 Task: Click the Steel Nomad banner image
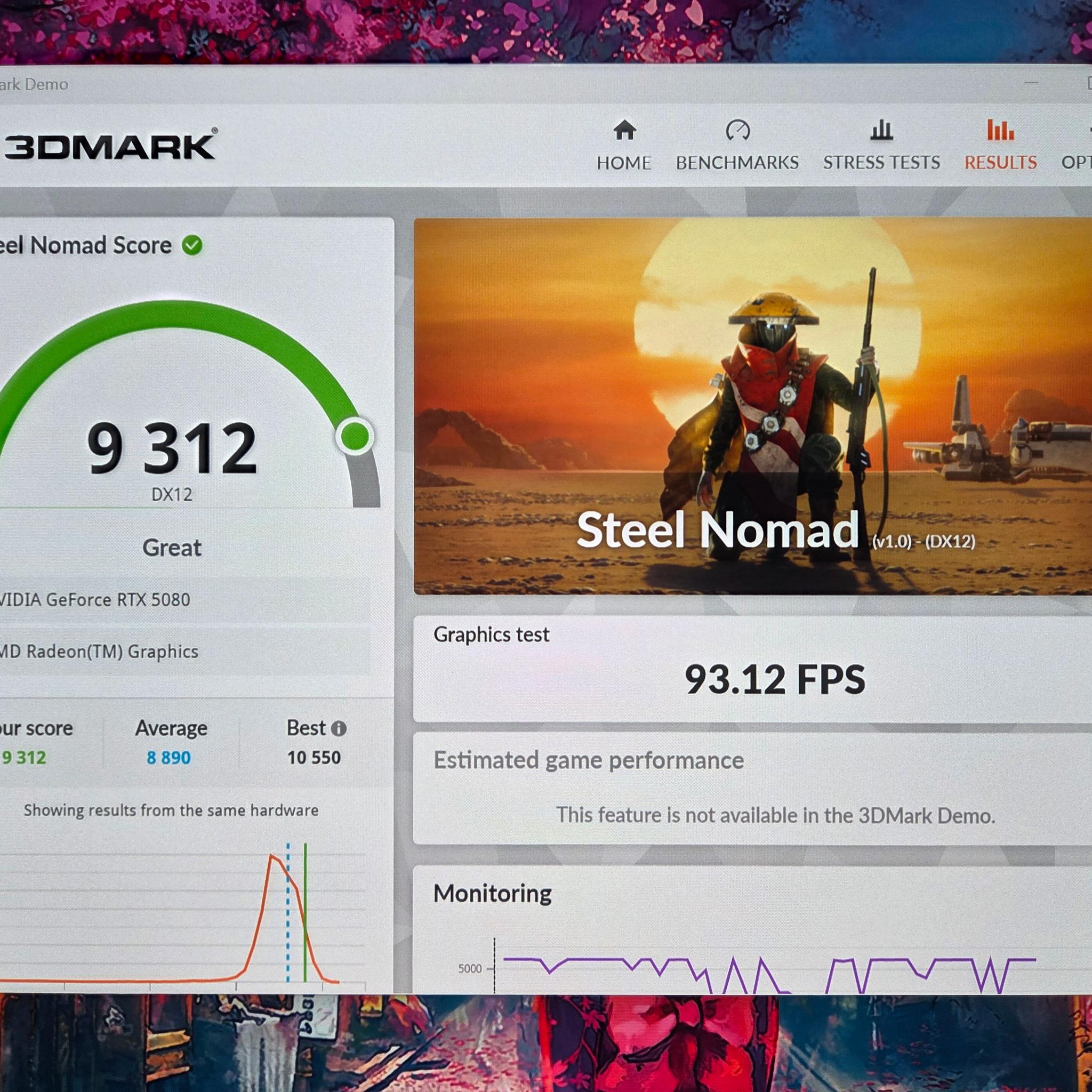(x=752, y=406)
